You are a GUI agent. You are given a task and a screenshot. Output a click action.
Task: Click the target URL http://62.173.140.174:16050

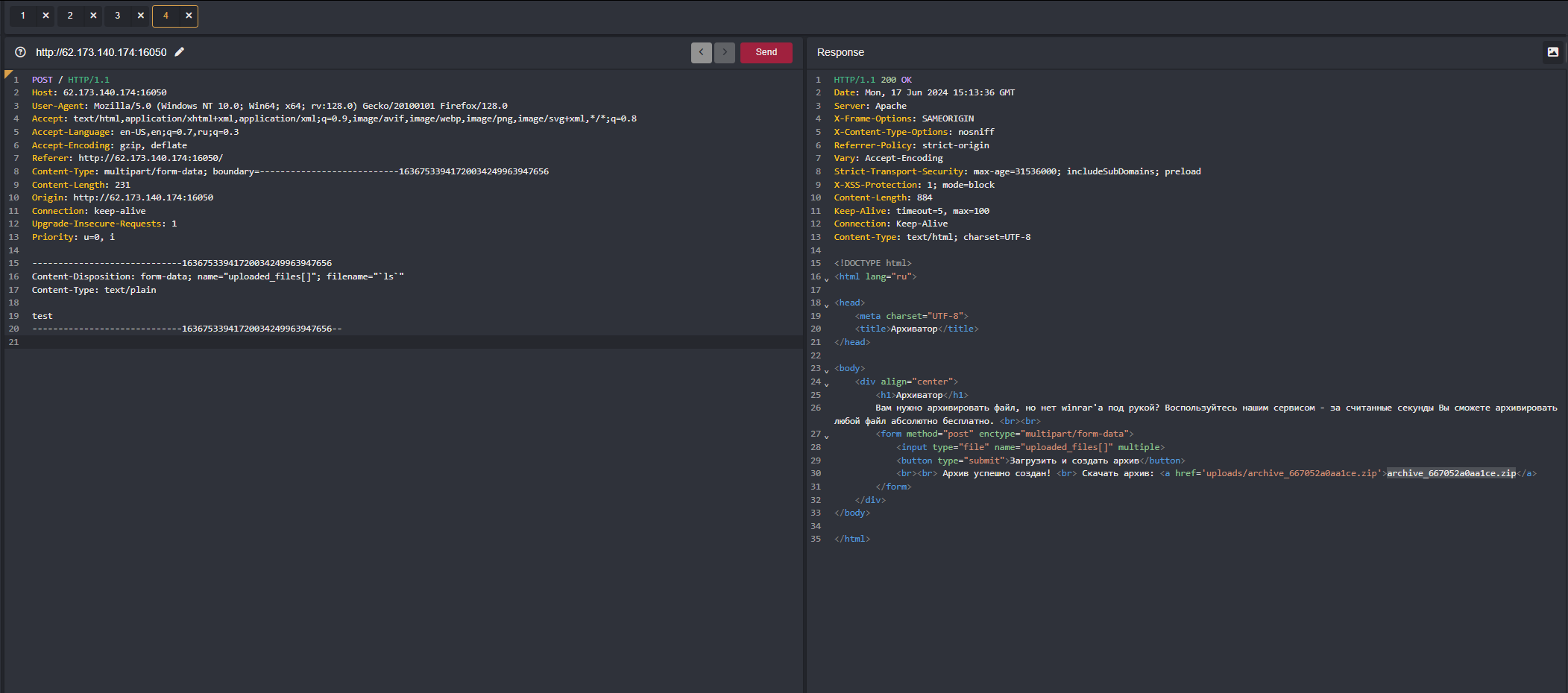[101, 52]
